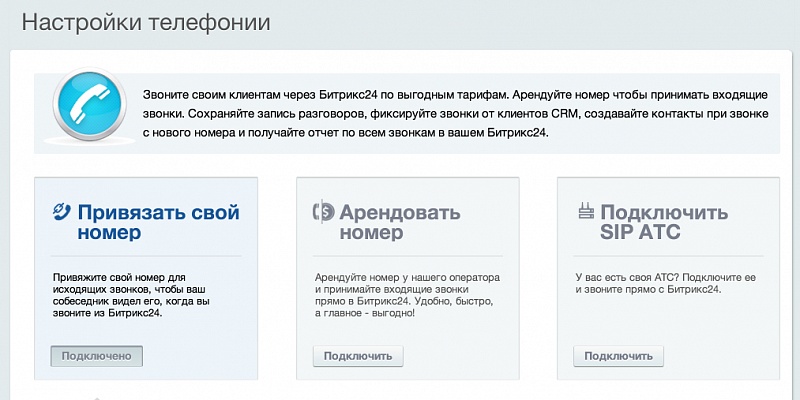Viewport: 800px width, 400px height.
Task: Click the text Арендуйте номер у нашего оператора
Action: point(402,275)
